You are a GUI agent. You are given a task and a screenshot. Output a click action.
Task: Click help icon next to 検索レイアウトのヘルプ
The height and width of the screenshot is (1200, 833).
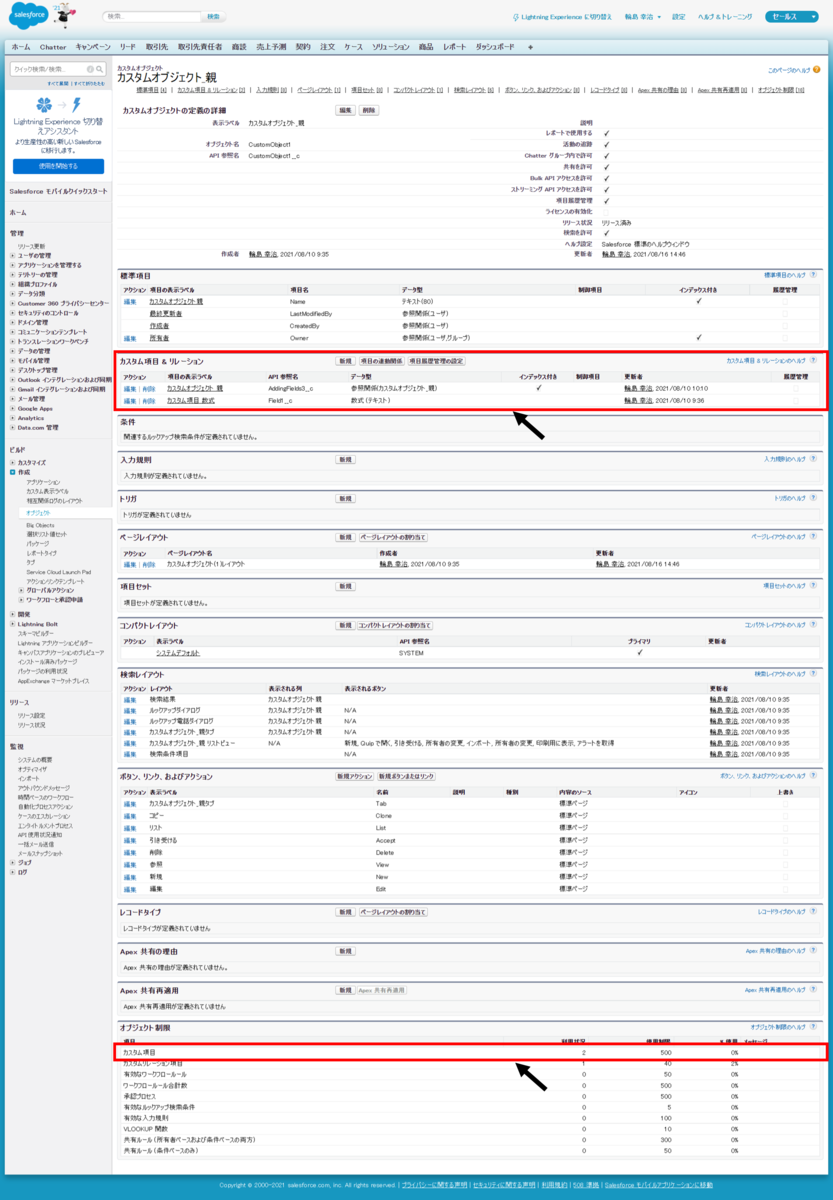(x=813, y=674)
